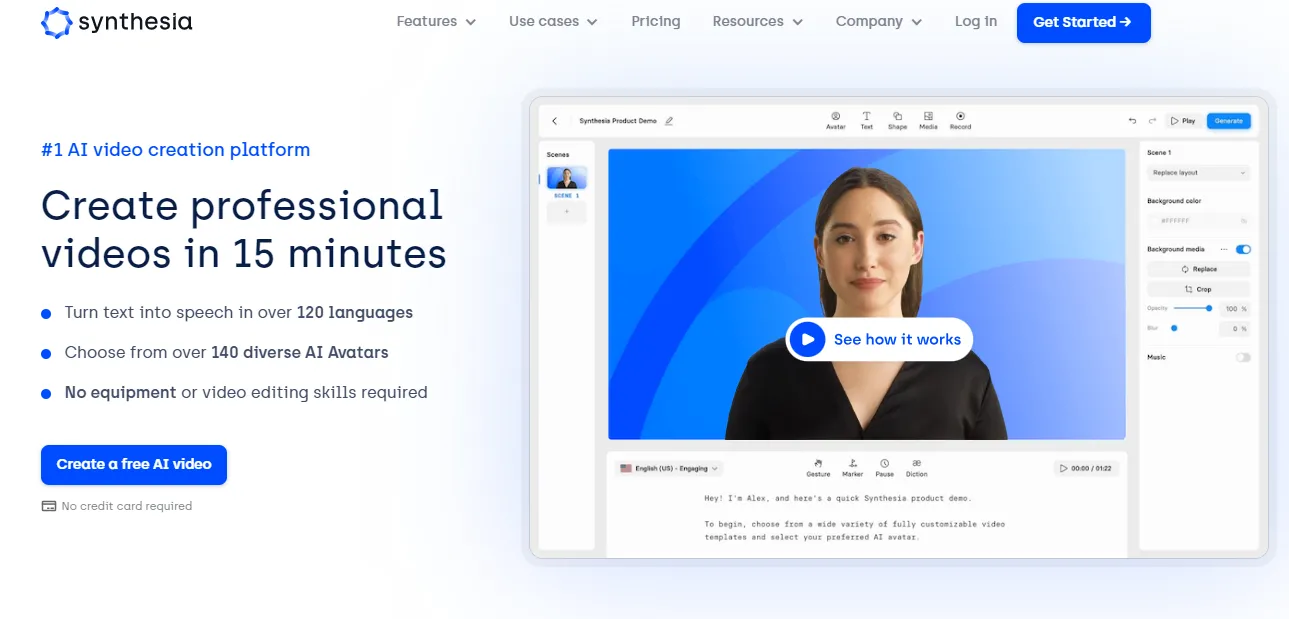Click the Blur 0 % value field
This screenshot has width=1289, height=619.
pyautogui.click(x=1235, y=328)
